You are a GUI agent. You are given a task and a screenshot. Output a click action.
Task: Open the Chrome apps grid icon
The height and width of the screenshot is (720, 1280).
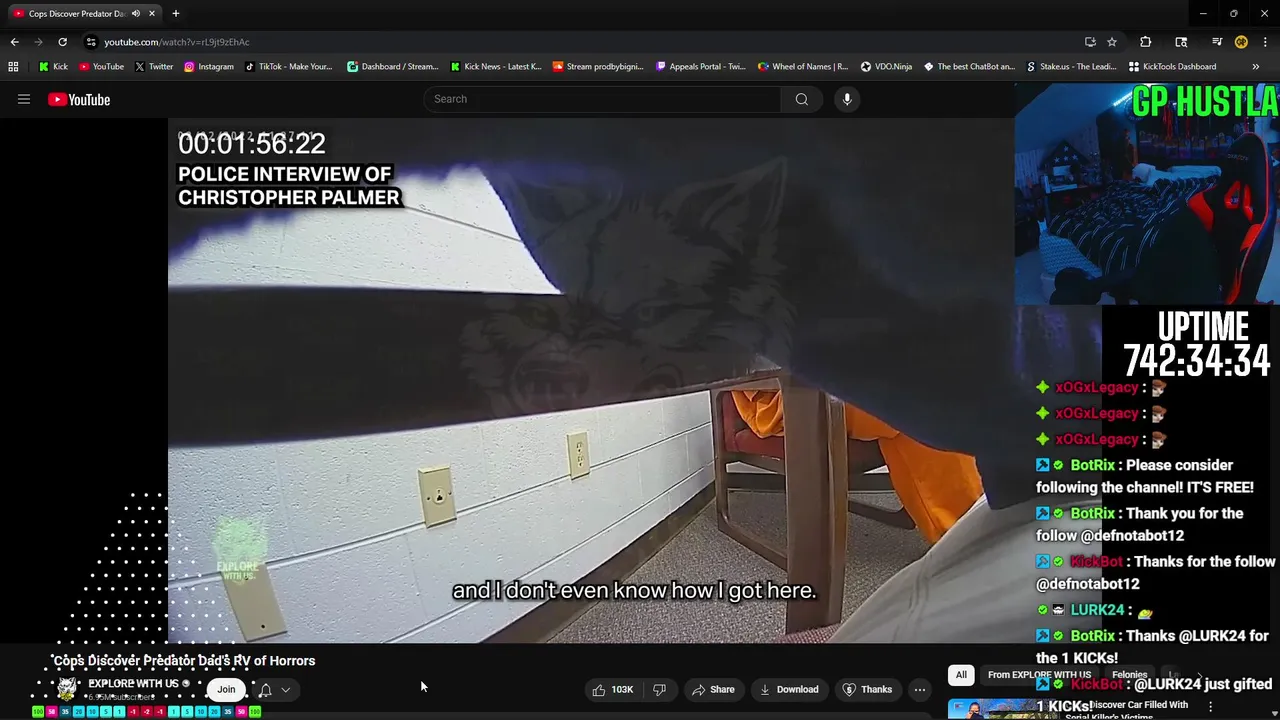pos(13,66)
